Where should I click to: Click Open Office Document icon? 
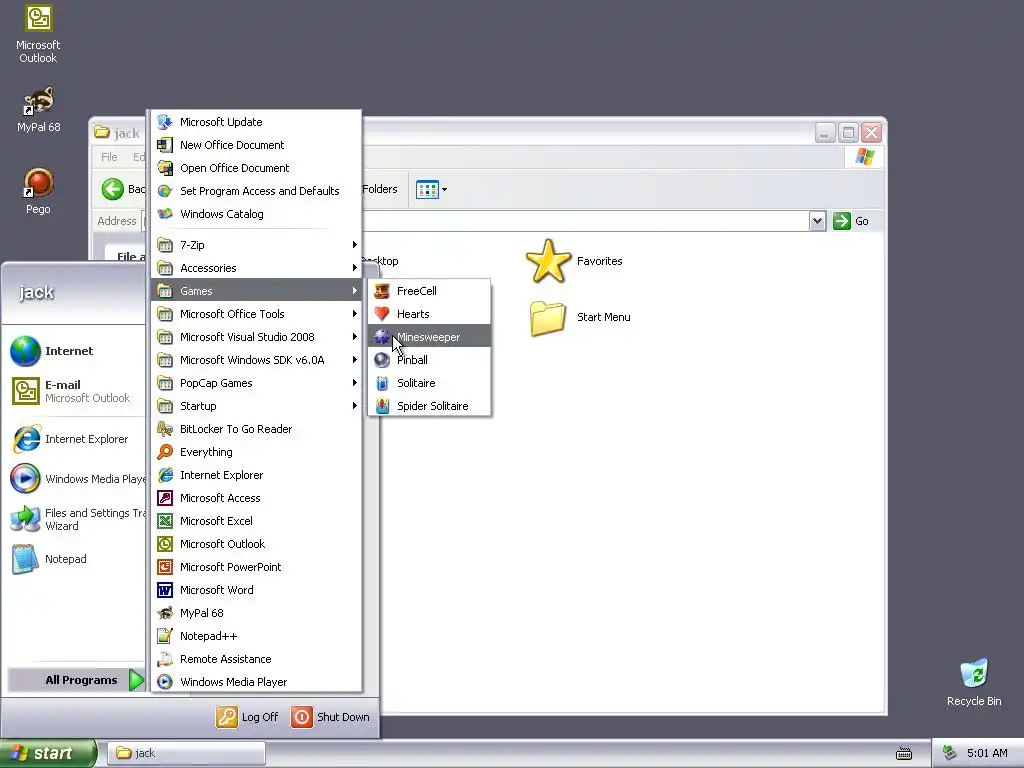point(165,168)
